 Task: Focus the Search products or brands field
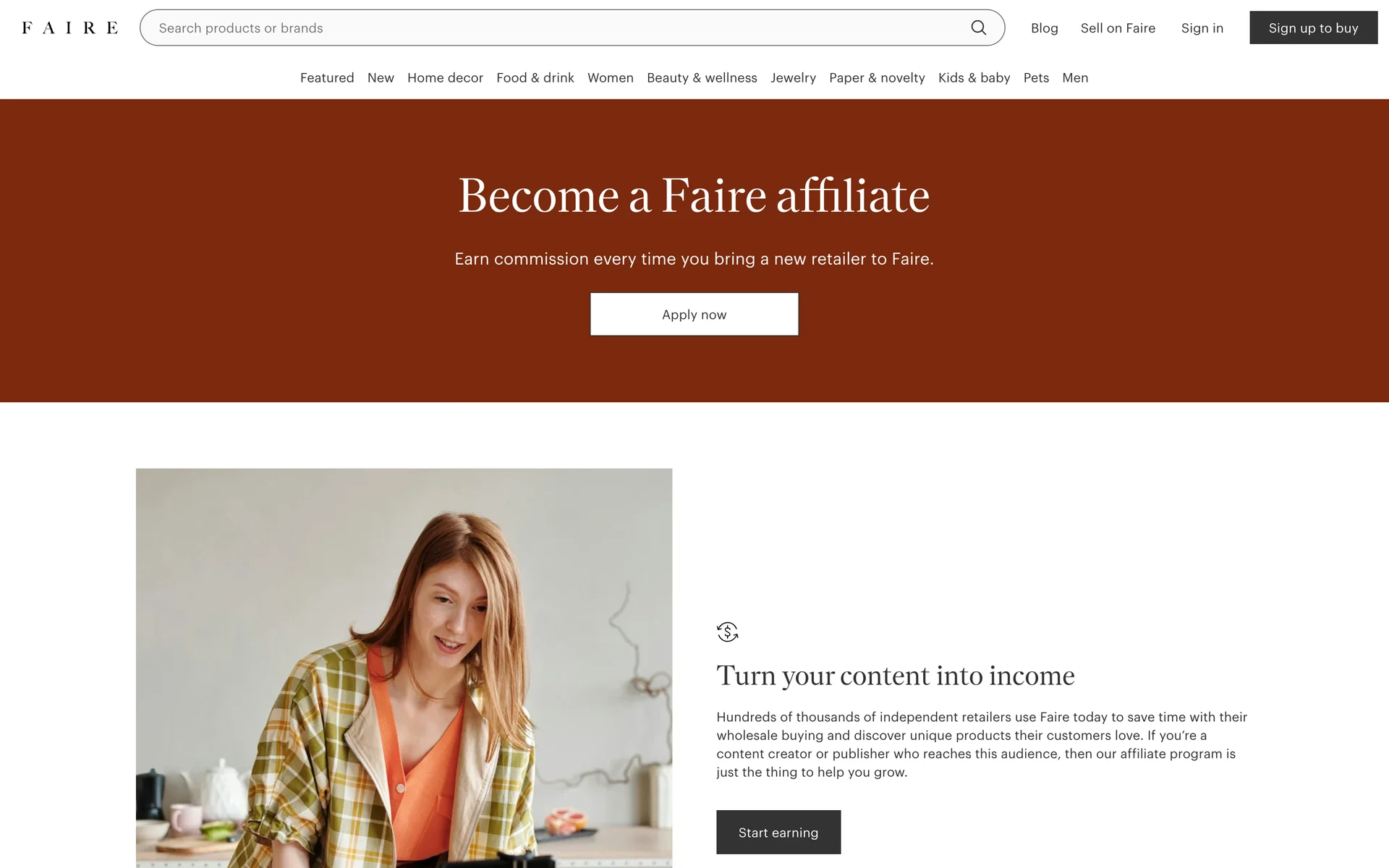(572, 27)
